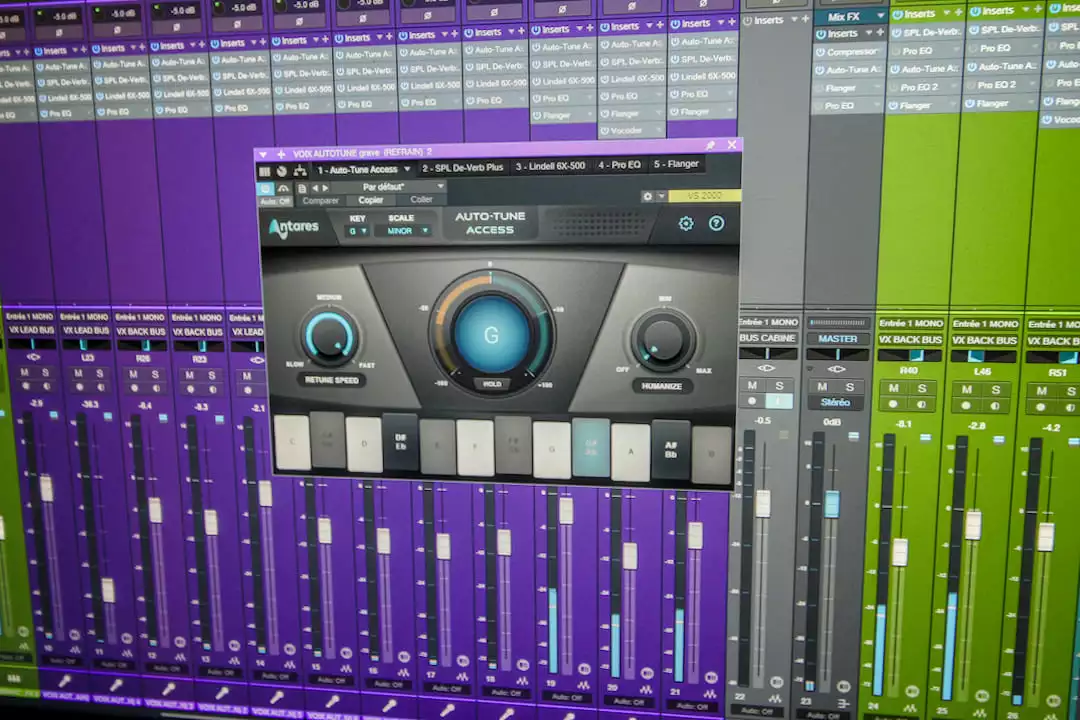1080x720 pixels.
Task: Click the BUS CABINE volume fader
Action: point(762,503)
